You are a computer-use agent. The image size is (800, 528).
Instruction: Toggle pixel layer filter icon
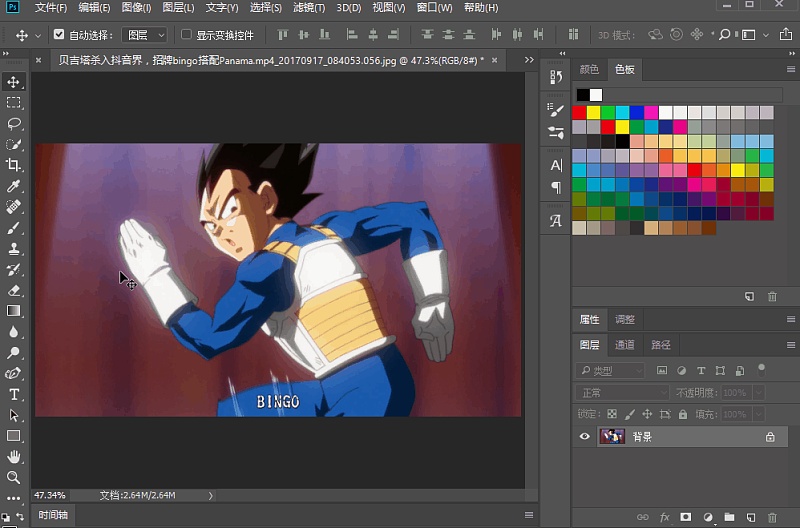pyautogui.click(x=662, y=370)
